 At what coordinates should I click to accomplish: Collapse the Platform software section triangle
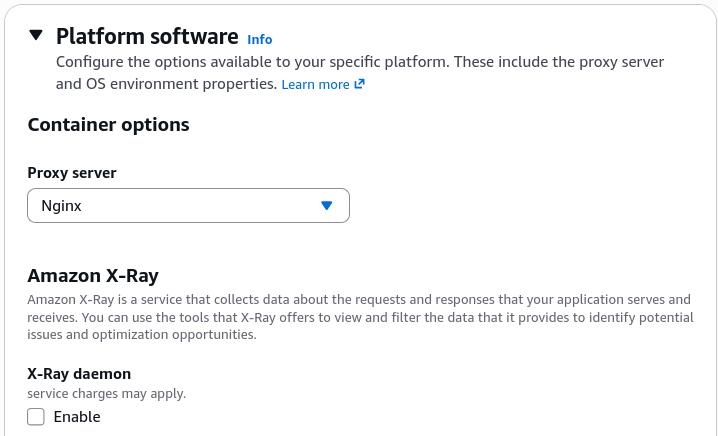pyautogui.click(x=36, y=35)
